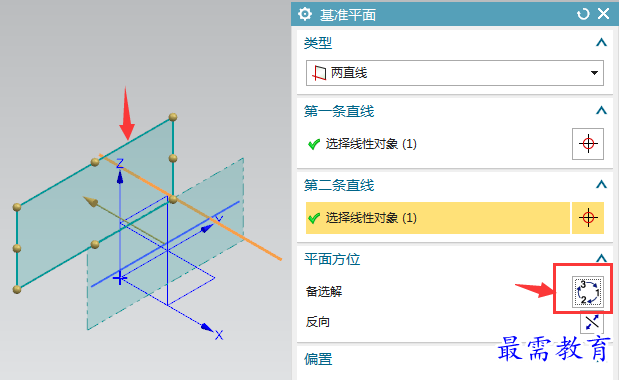Click the blue Z axis arrow

pos(120,177)
